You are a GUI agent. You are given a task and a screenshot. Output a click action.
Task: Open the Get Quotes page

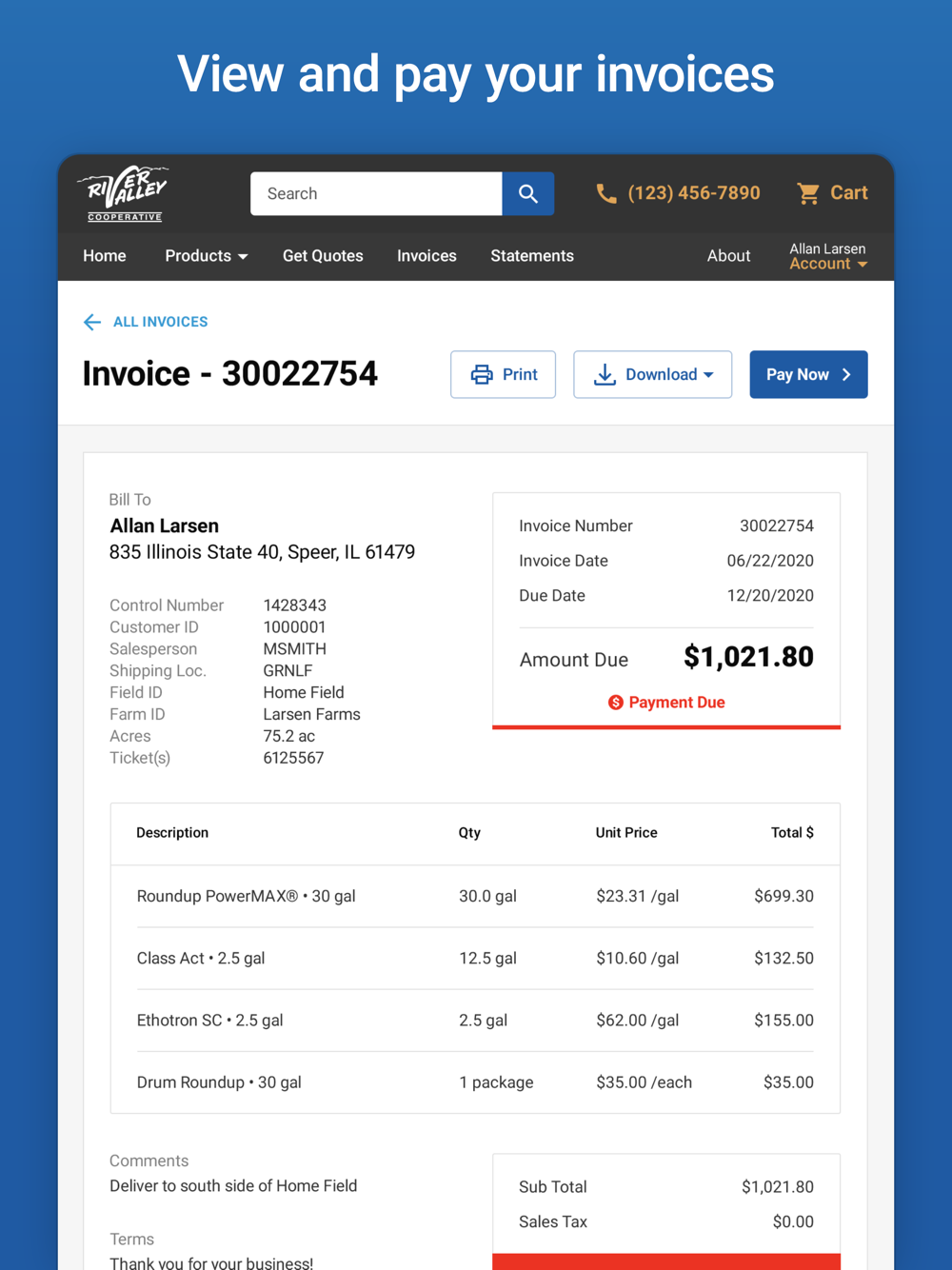point(323,256)
